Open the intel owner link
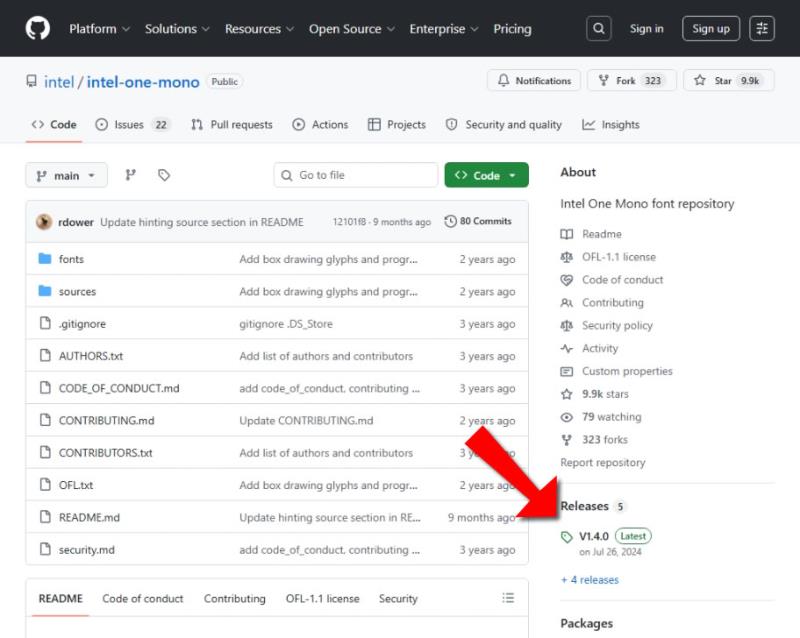 59,82
